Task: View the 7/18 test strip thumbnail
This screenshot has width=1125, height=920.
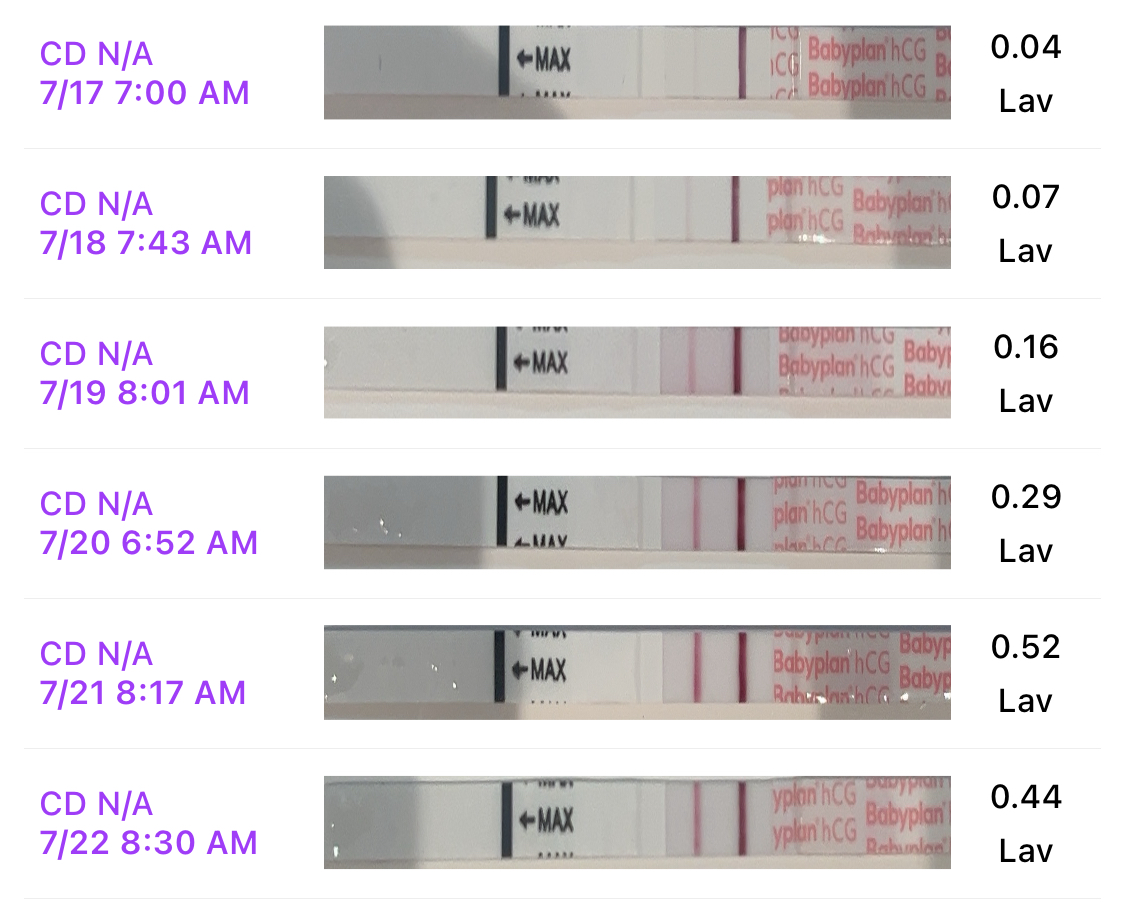Action: click(637, 223)
